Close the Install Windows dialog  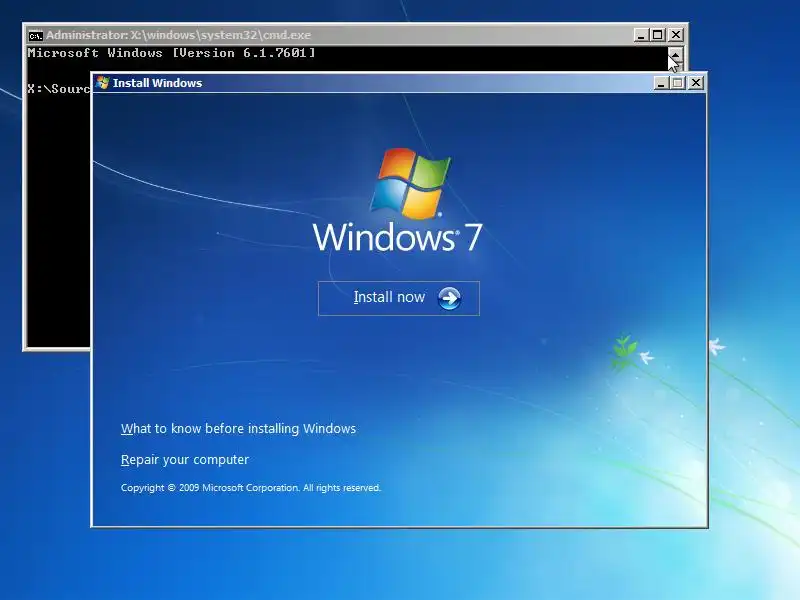[696, 83]
